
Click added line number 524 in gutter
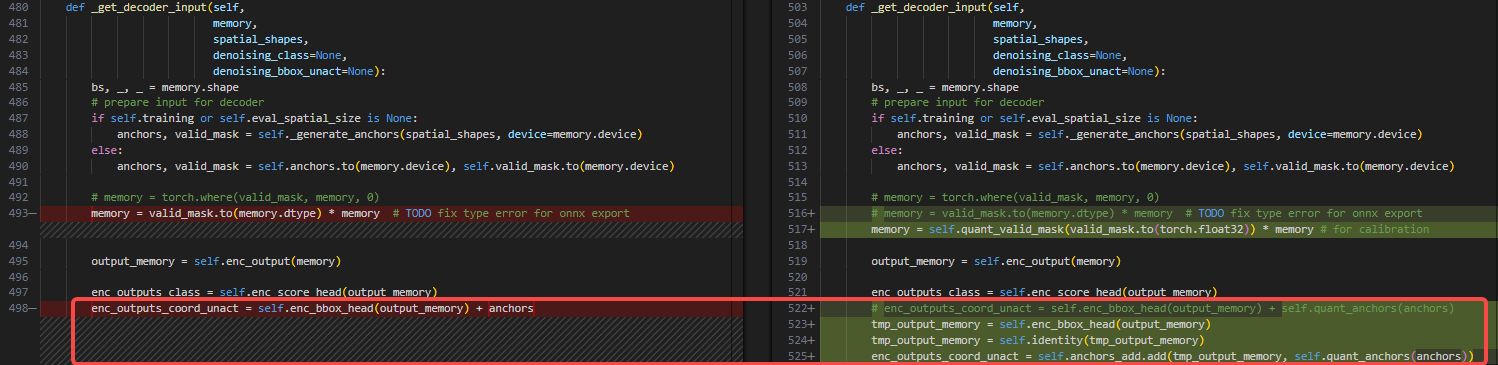tap(797, 340)
